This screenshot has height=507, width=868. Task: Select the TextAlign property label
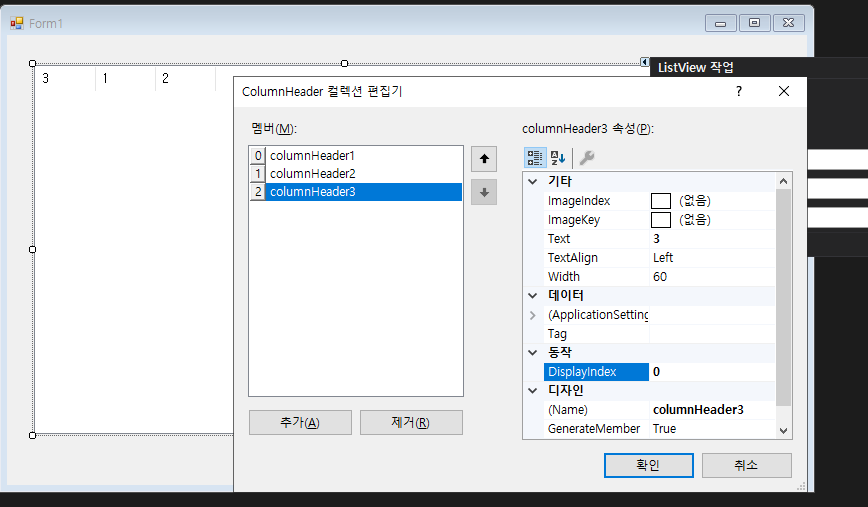[x=596, y=258]
